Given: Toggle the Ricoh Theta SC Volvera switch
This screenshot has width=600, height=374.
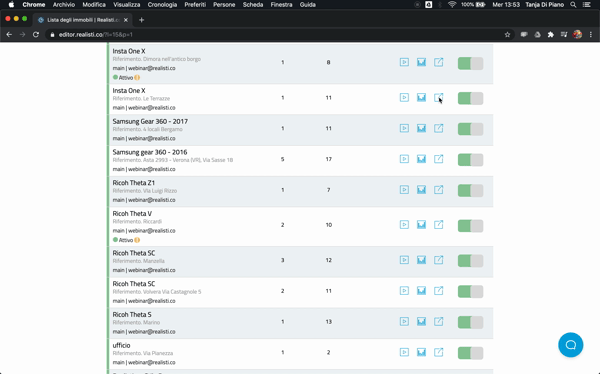Looking at the screenshot, I should coord(470,291).
